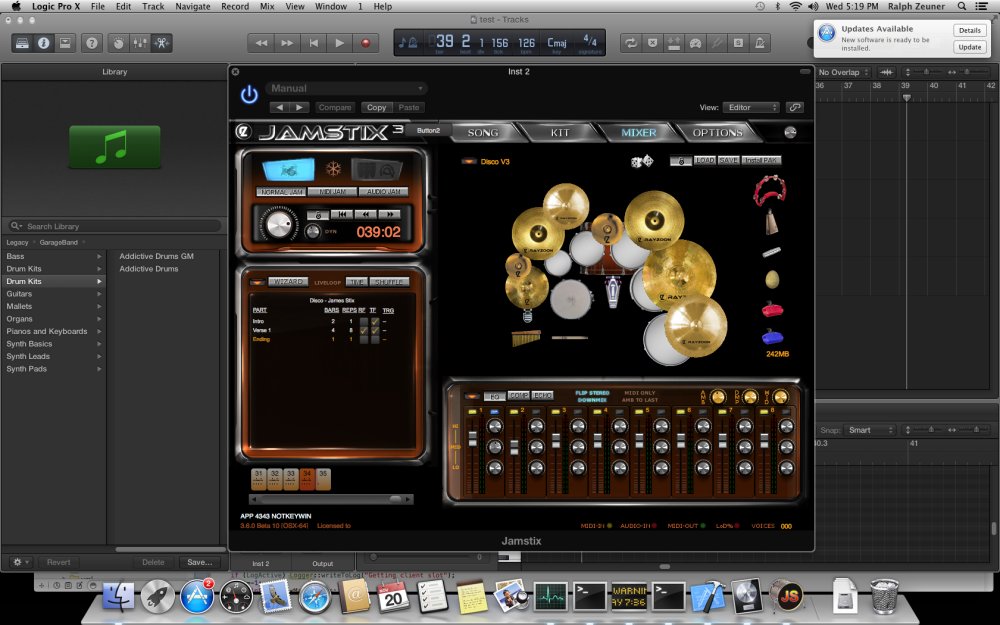Click the snowflake freeze icon

pyautogui.click(x=334, y=169)
